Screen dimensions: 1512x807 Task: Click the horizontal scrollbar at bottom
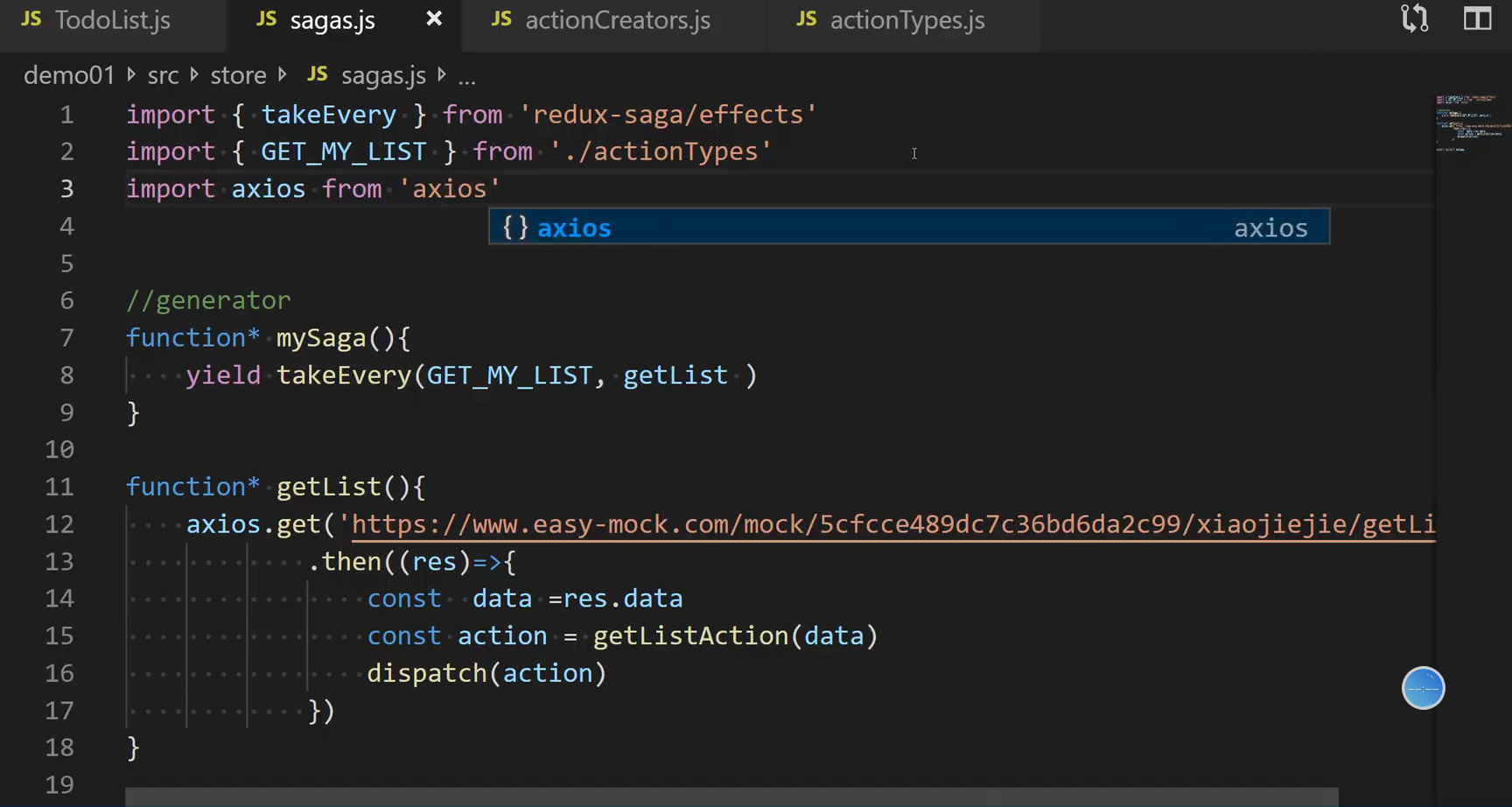click(731, 796)
